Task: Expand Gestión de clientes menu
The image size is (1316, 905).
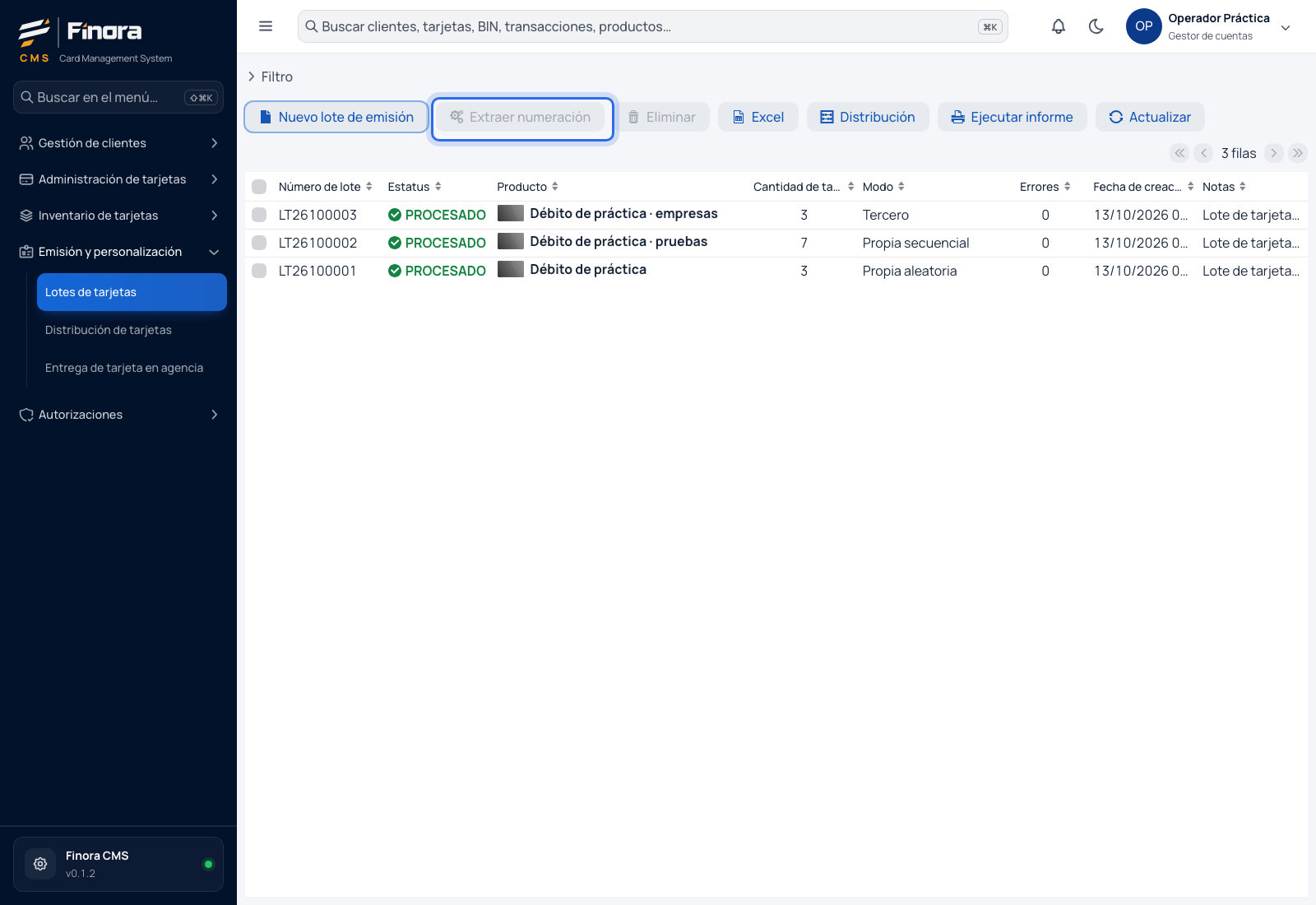Action: 118,143
